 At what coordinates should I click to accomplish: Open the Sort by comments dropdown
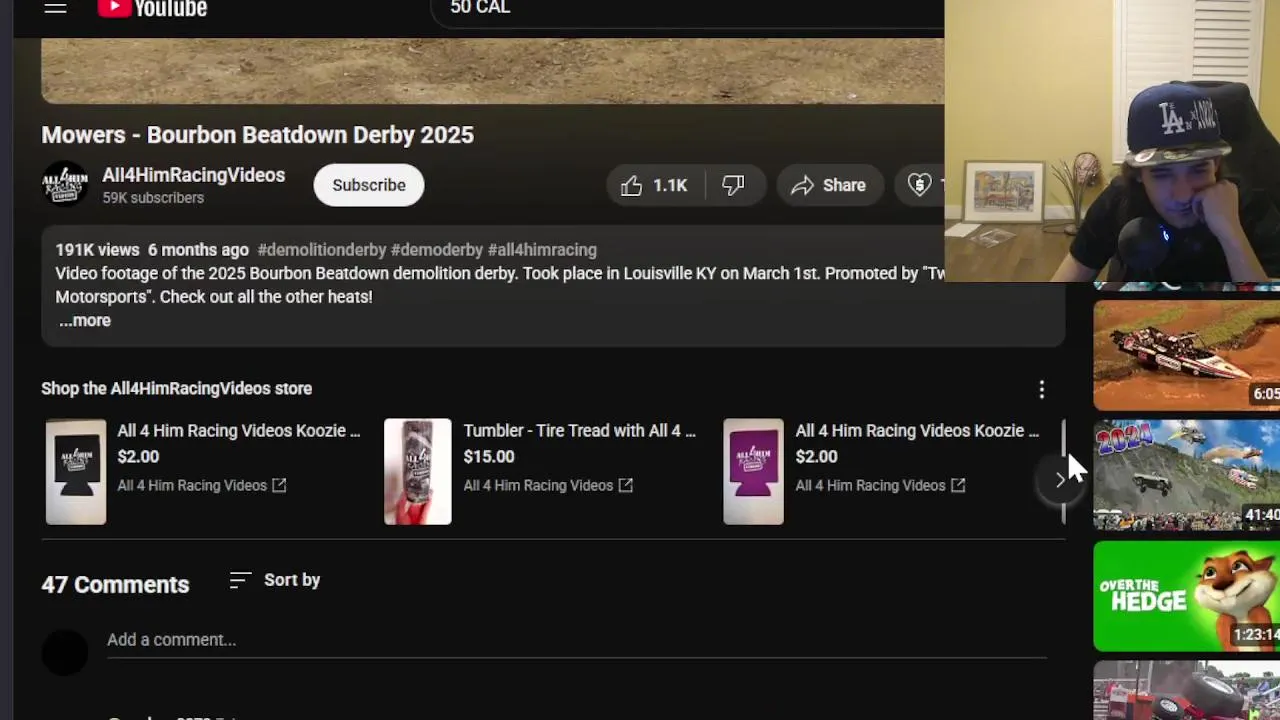tap(275, 580)
